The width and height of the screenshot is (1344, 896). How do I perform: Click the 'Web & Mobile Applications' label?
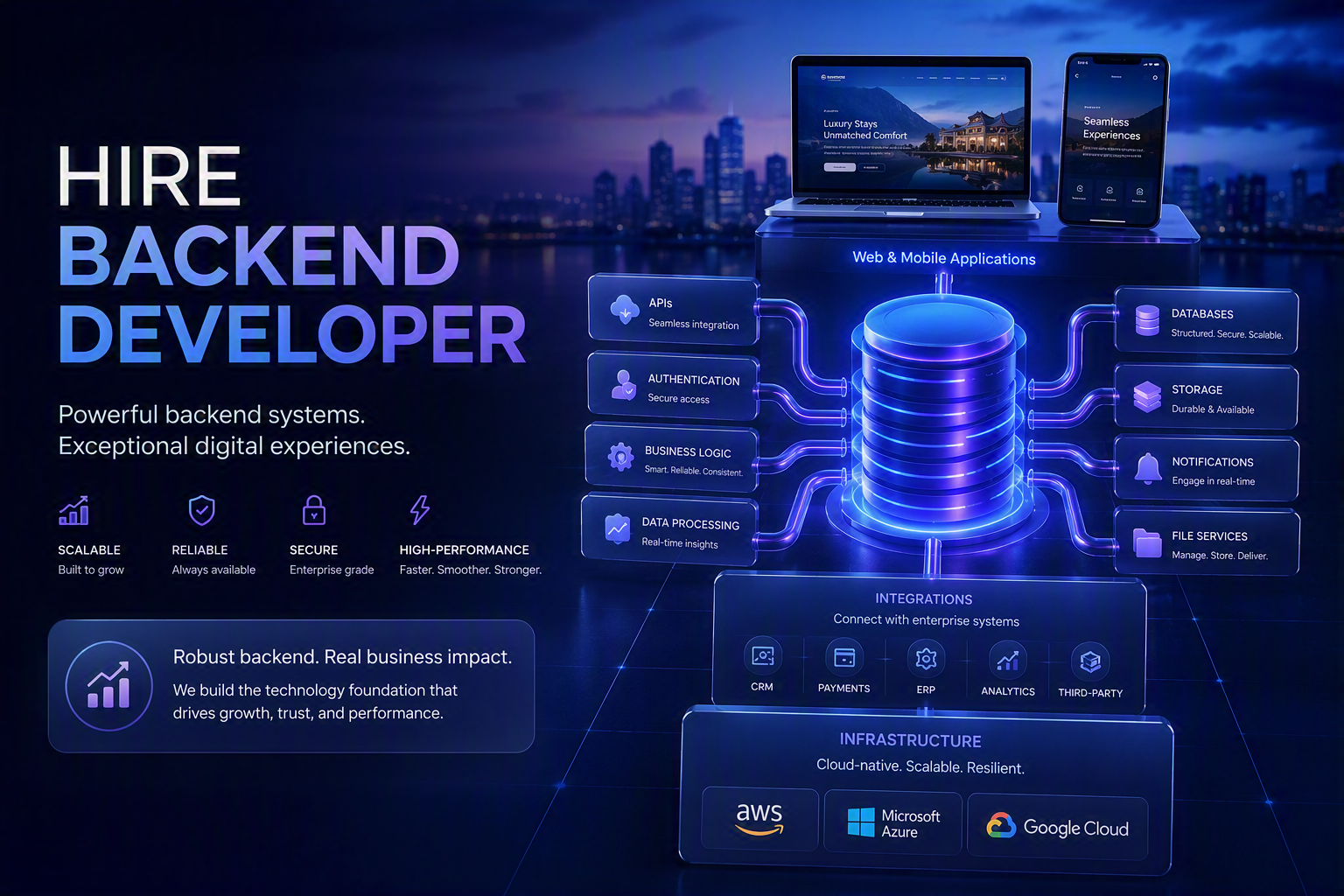(x=944, y=258)
